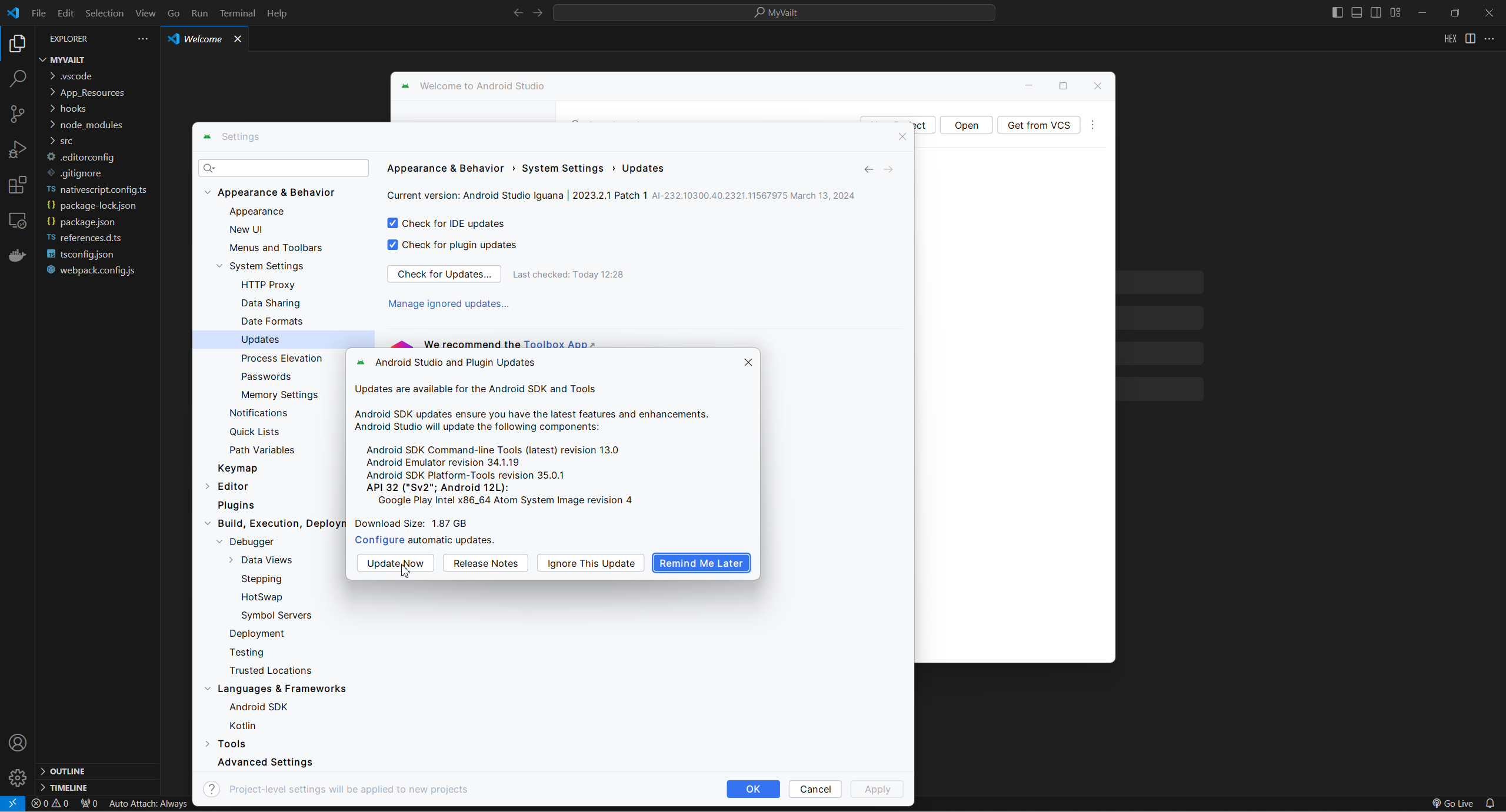The image size is (1506, 812).
Task: Expand the Tools settings group
Action: click(x=208, y=744)
